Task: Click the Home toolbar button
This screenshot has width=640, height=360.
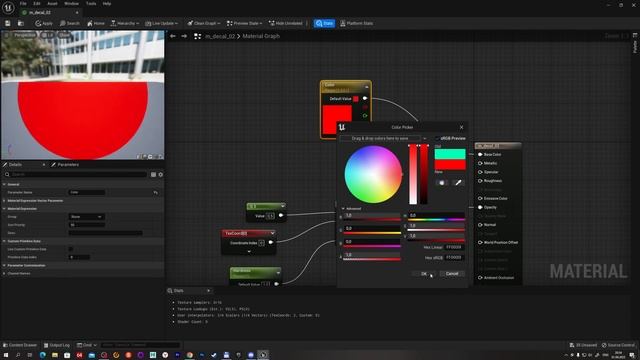Action: point(96,23)
